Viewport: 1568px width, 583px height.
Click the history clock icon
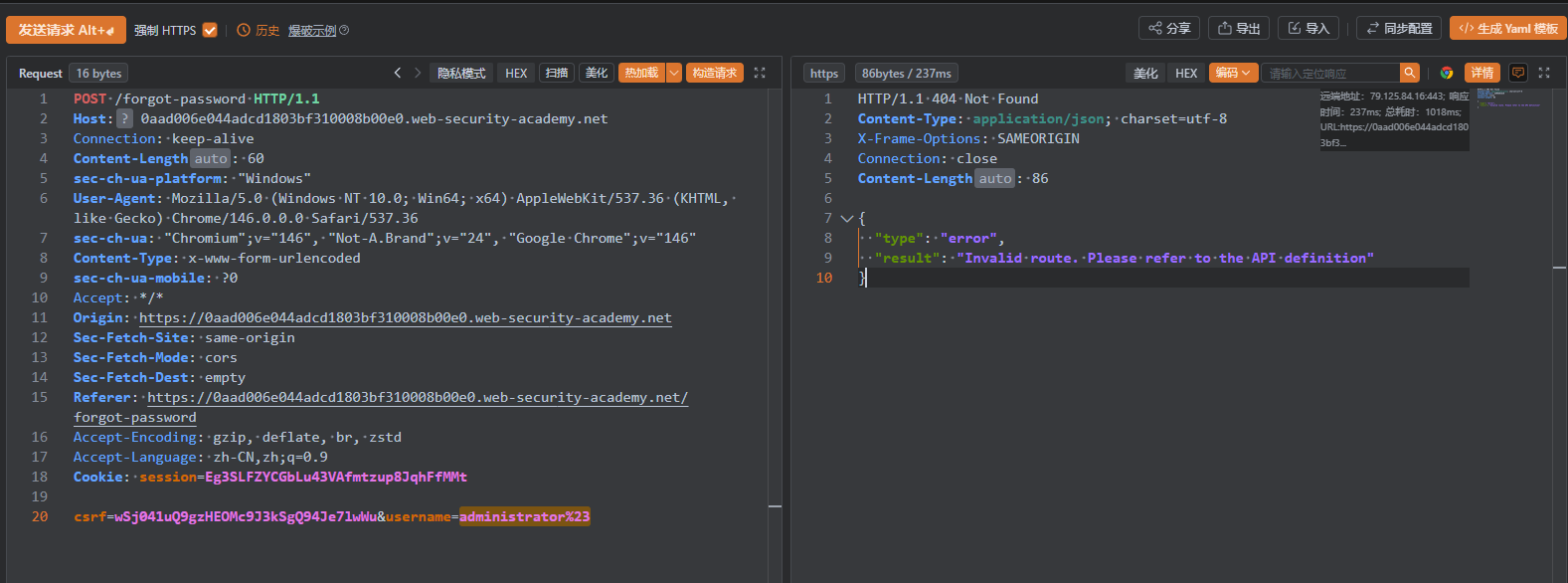tap(244, 30)
